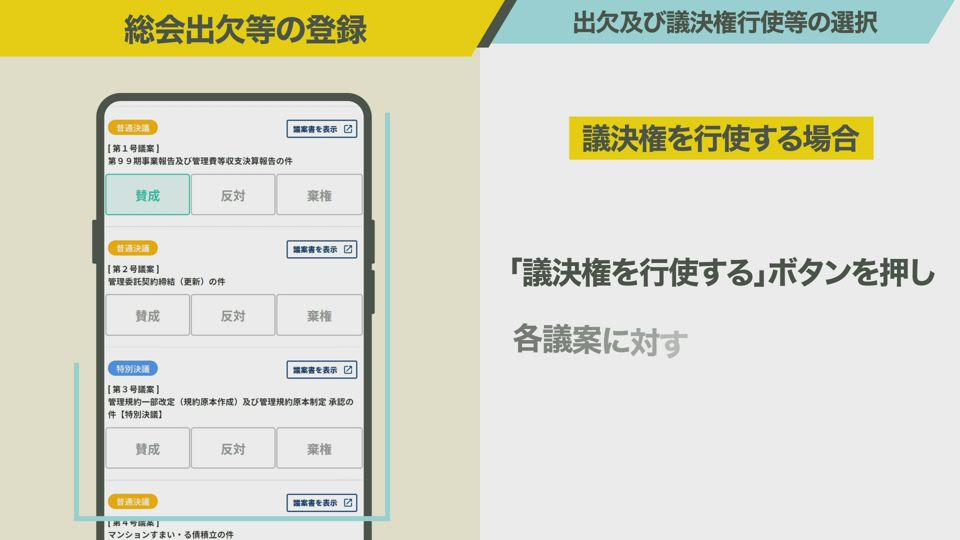Select 棄権 for 第3号議案
Screen dimensions: 960x540
pyautogui.click(x=319, y=449)
